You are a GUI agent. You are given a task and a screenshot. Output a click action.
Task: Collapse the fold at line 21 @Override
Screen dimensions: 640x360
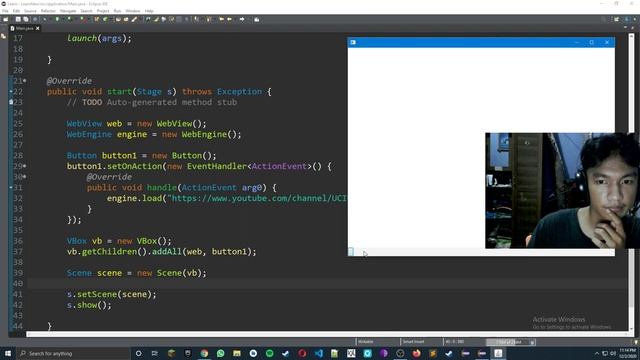pyautogui.click(x=24, y=81)
